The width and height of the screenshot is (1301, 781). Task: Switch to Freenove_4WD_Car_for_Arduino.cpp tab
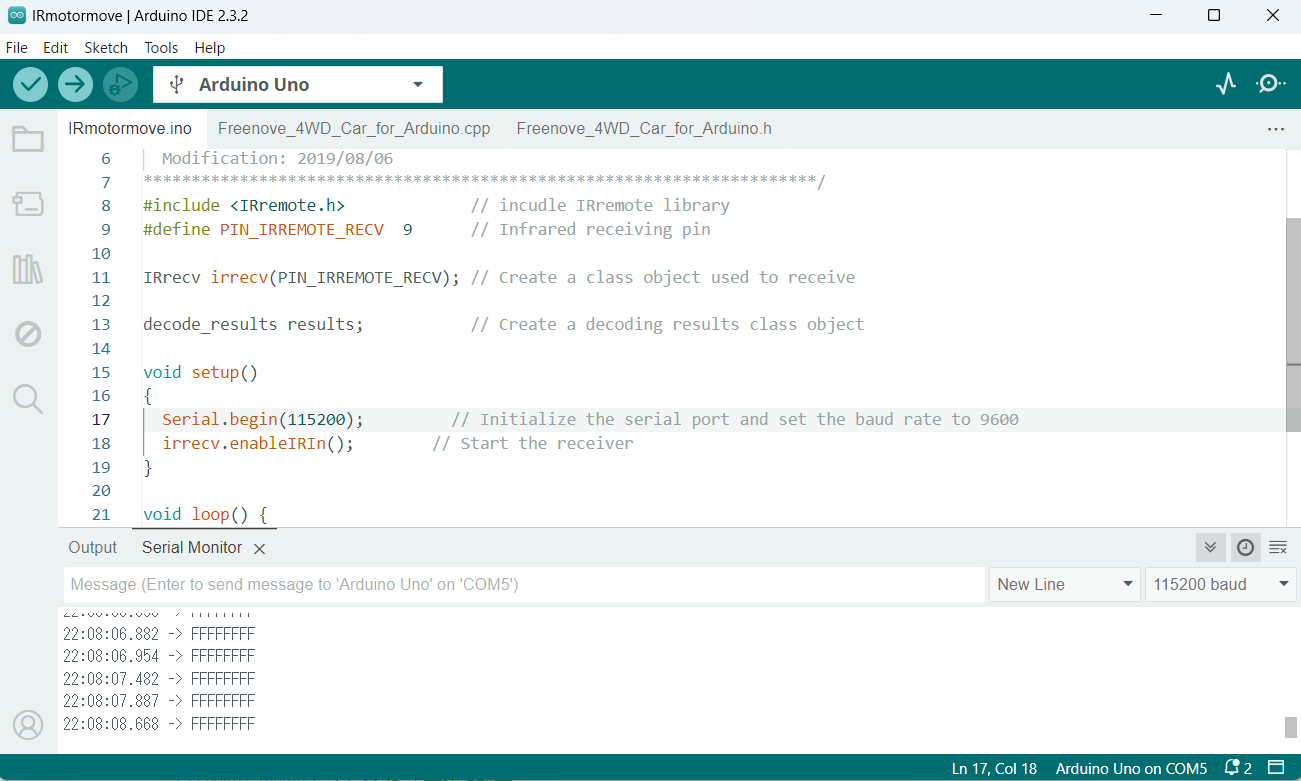pos(354,129)
